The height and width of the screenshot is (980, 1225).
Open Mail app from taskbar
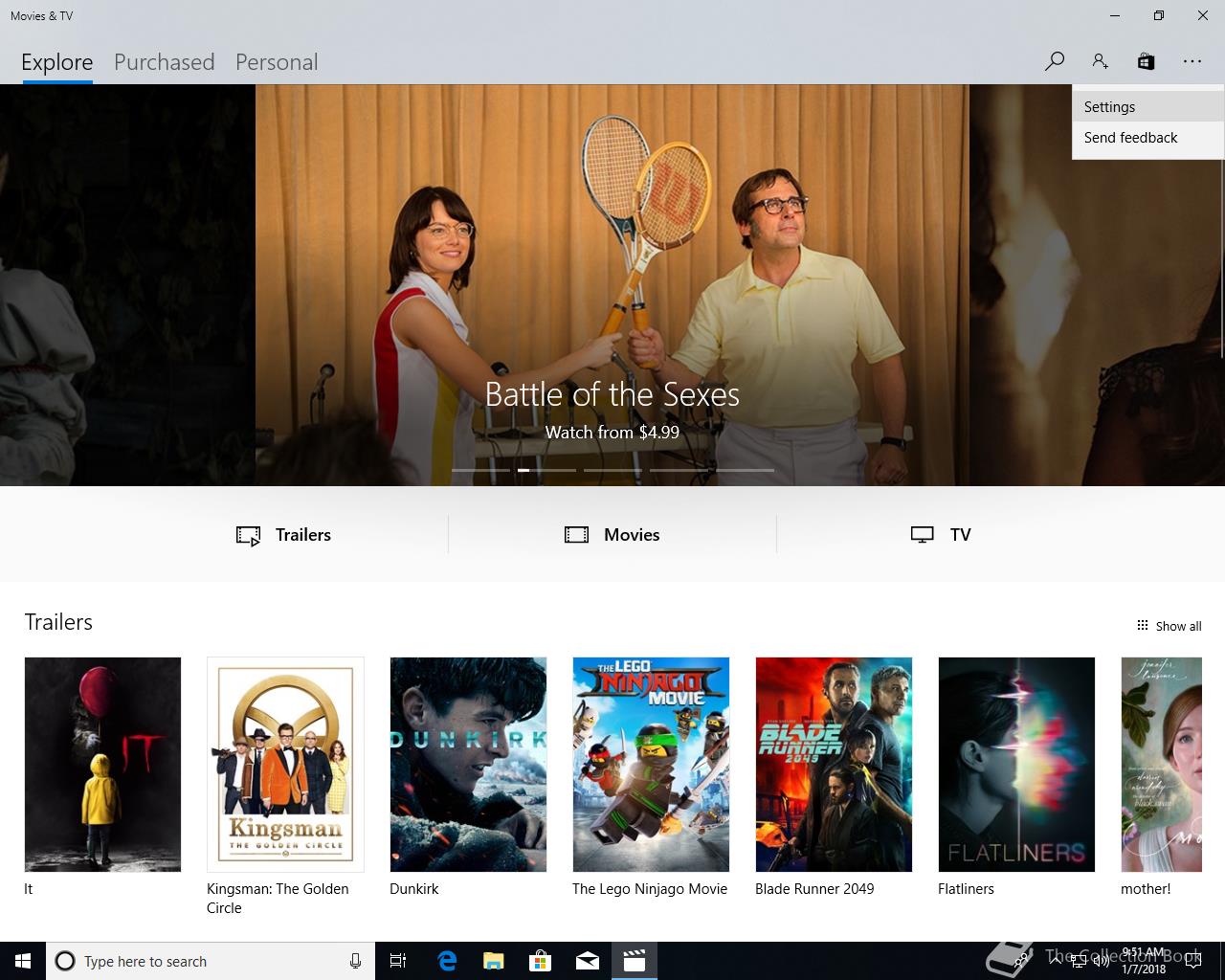[588, 961]
